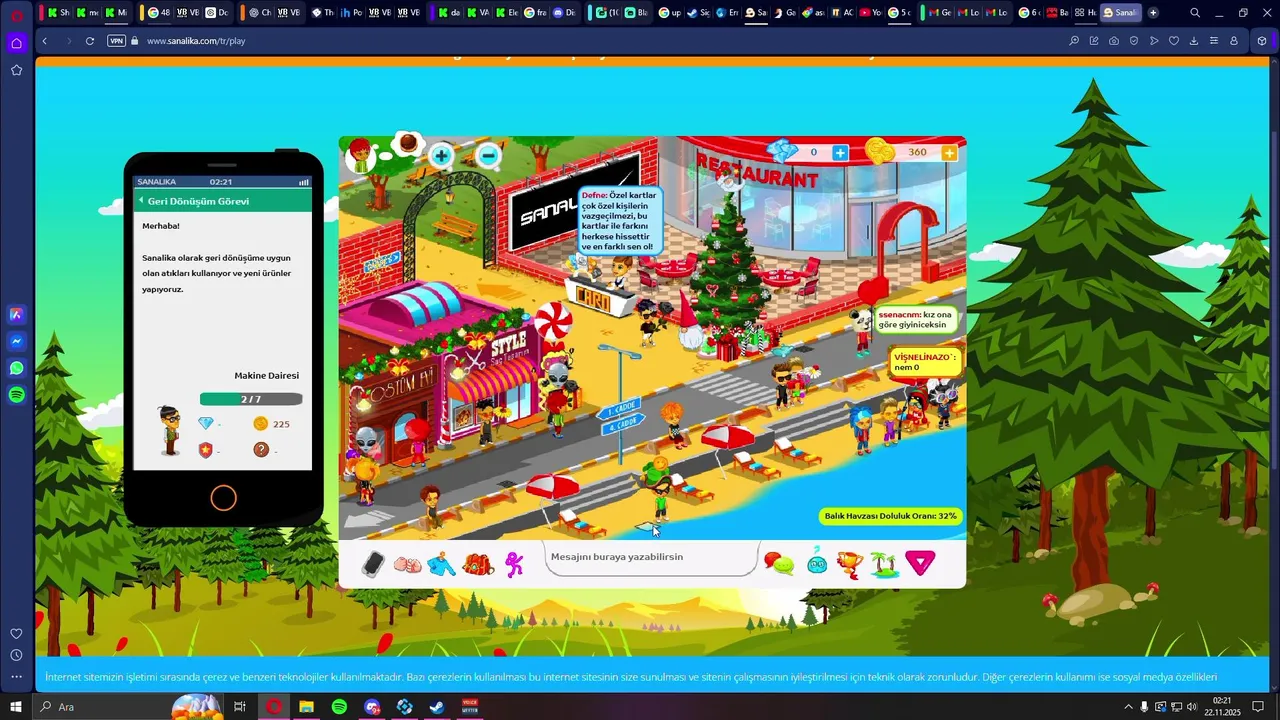Open Spotify in Opera sidebar
Screen dimensions: 1280x720
(x=16, y=395)
